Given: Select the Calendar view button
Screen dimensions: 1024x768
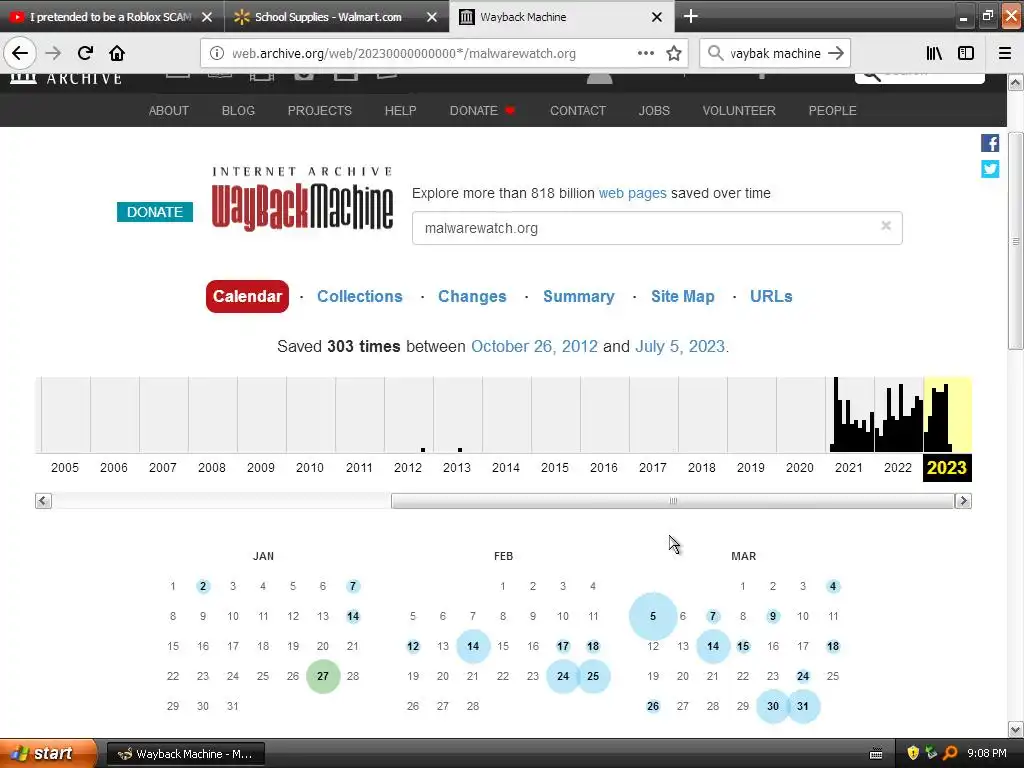Looking at the screenshot, I should 248,296.
